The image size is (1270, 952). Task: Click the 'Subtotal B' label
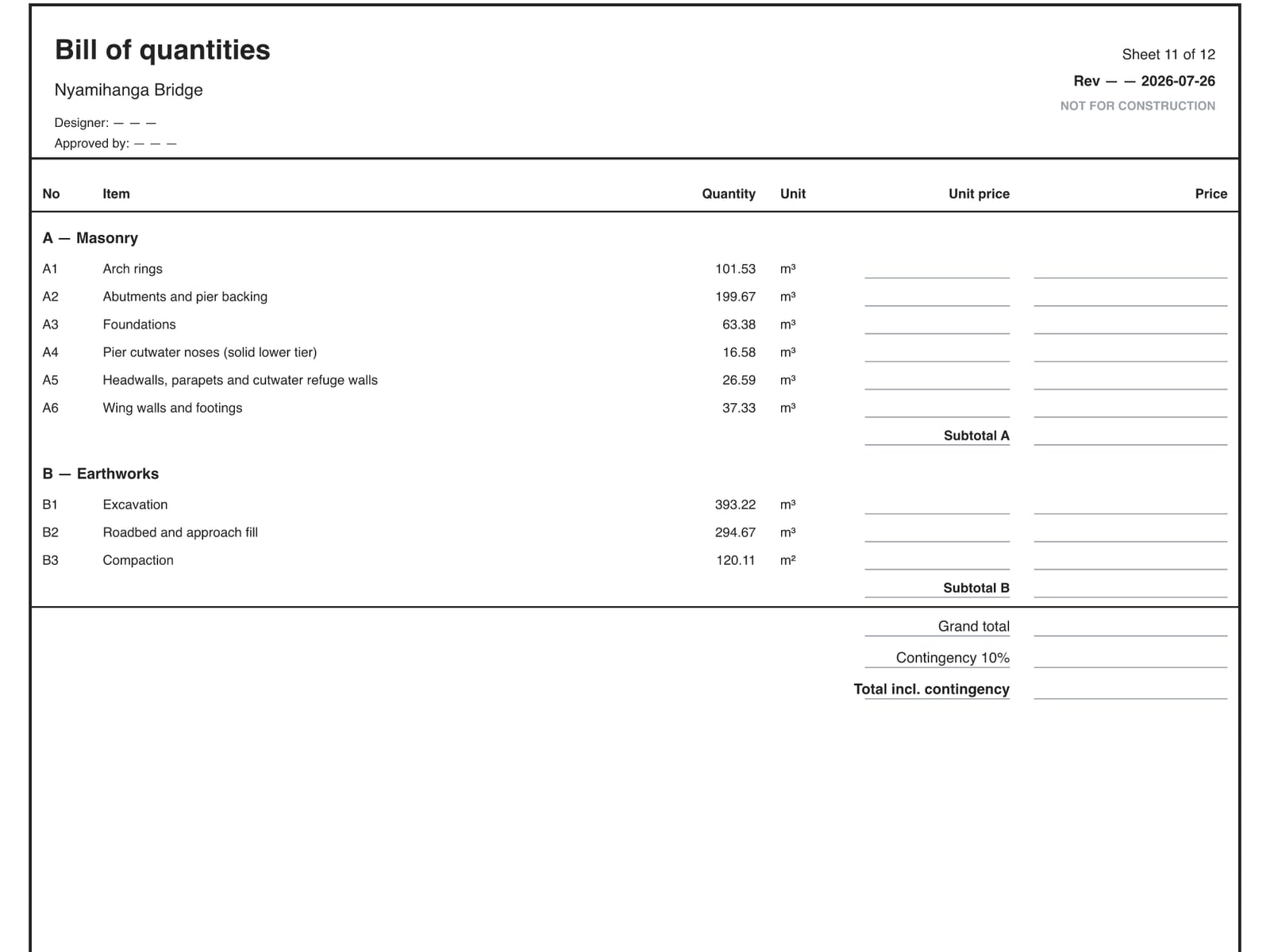(x=976, y=588)
